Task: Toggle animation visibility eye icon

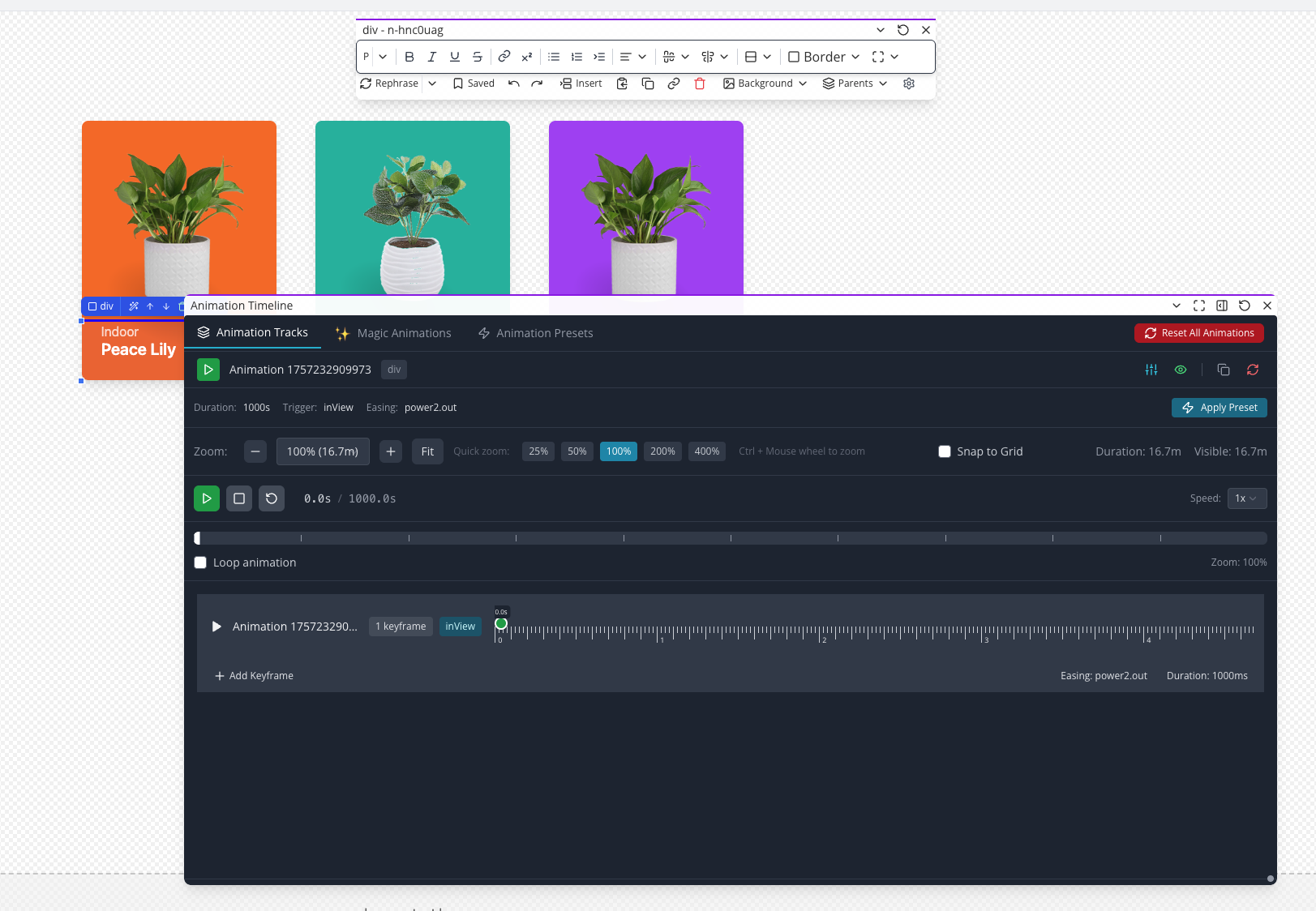Action: (1181, 370)
